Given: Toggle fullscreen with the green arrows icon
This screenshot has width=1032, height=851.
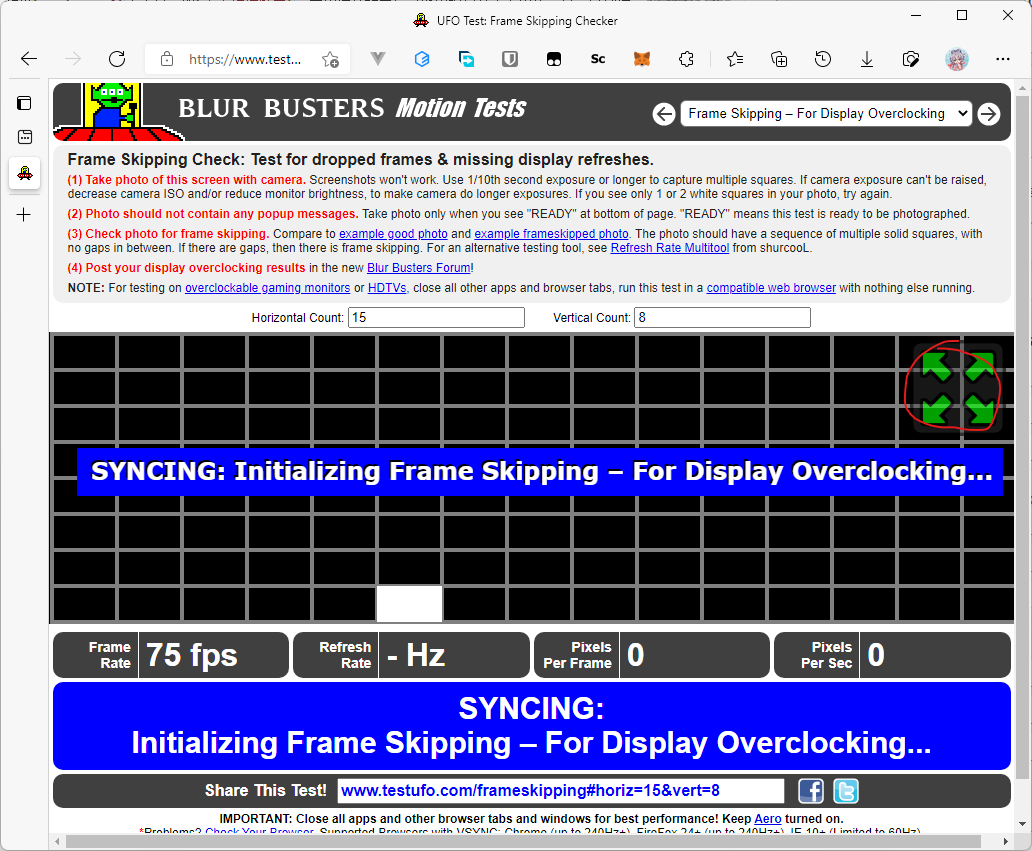Looking at the screenshot, I should [957, 387].
